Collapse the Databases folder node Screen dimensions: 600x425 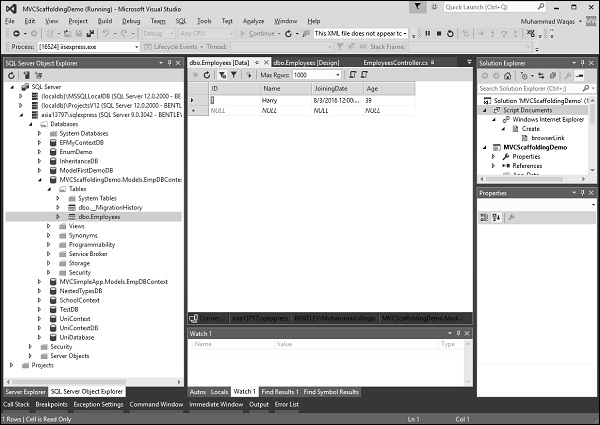click(x=27, y=124)
